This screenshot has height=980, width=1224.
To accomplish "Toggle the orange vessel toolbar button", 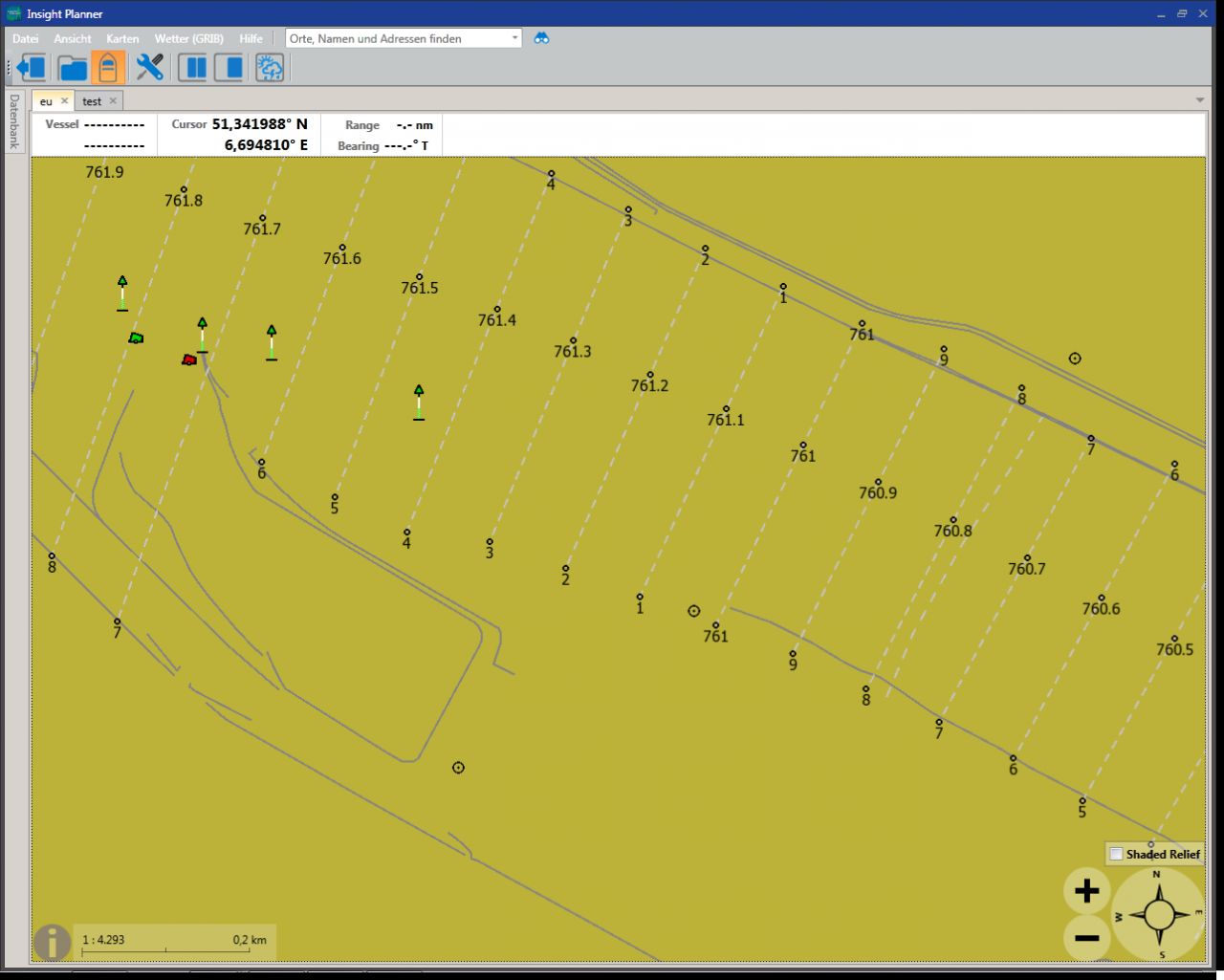I will tap(108, 68).
